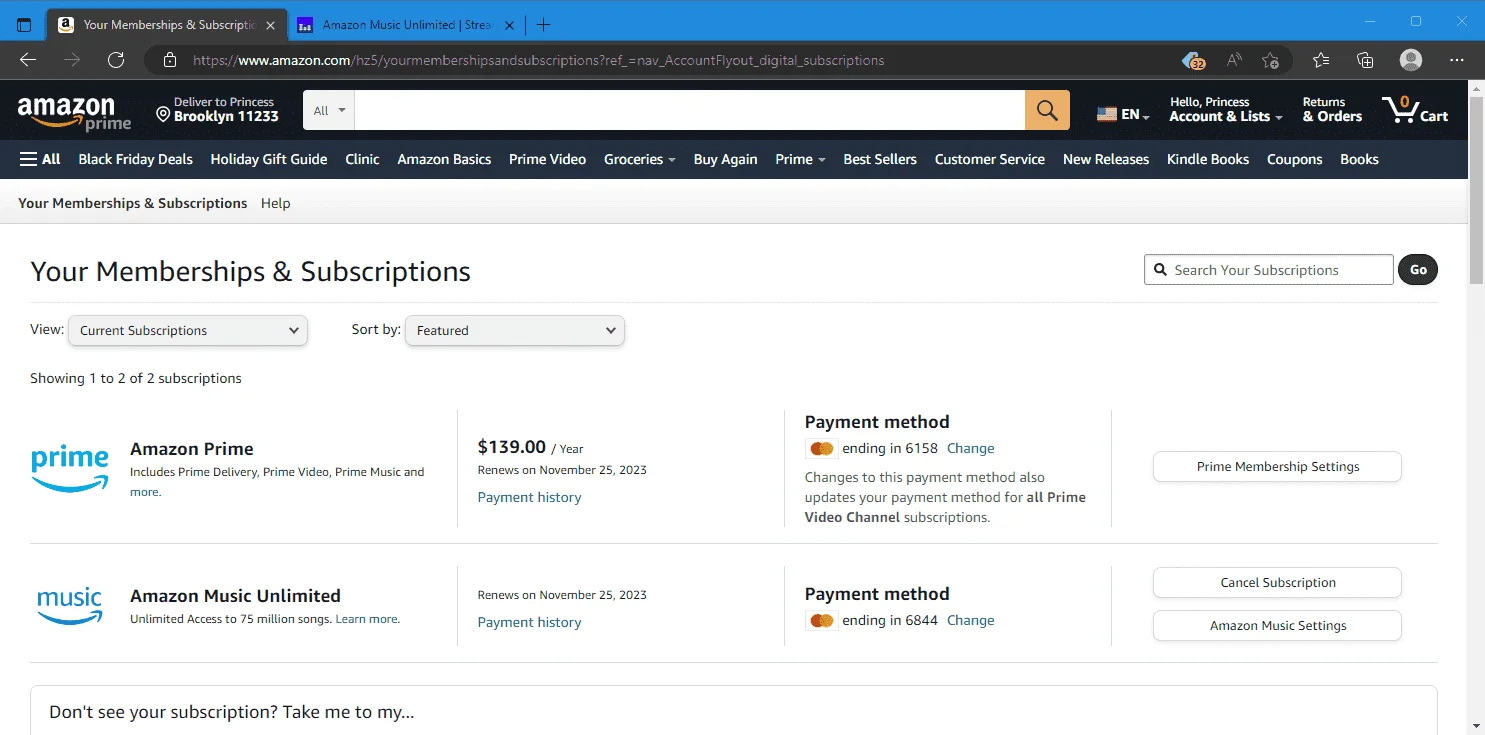Screen dimensions: 1485x735
Task: Open the Sort by Featured dropdown
Action: point(514,330)
